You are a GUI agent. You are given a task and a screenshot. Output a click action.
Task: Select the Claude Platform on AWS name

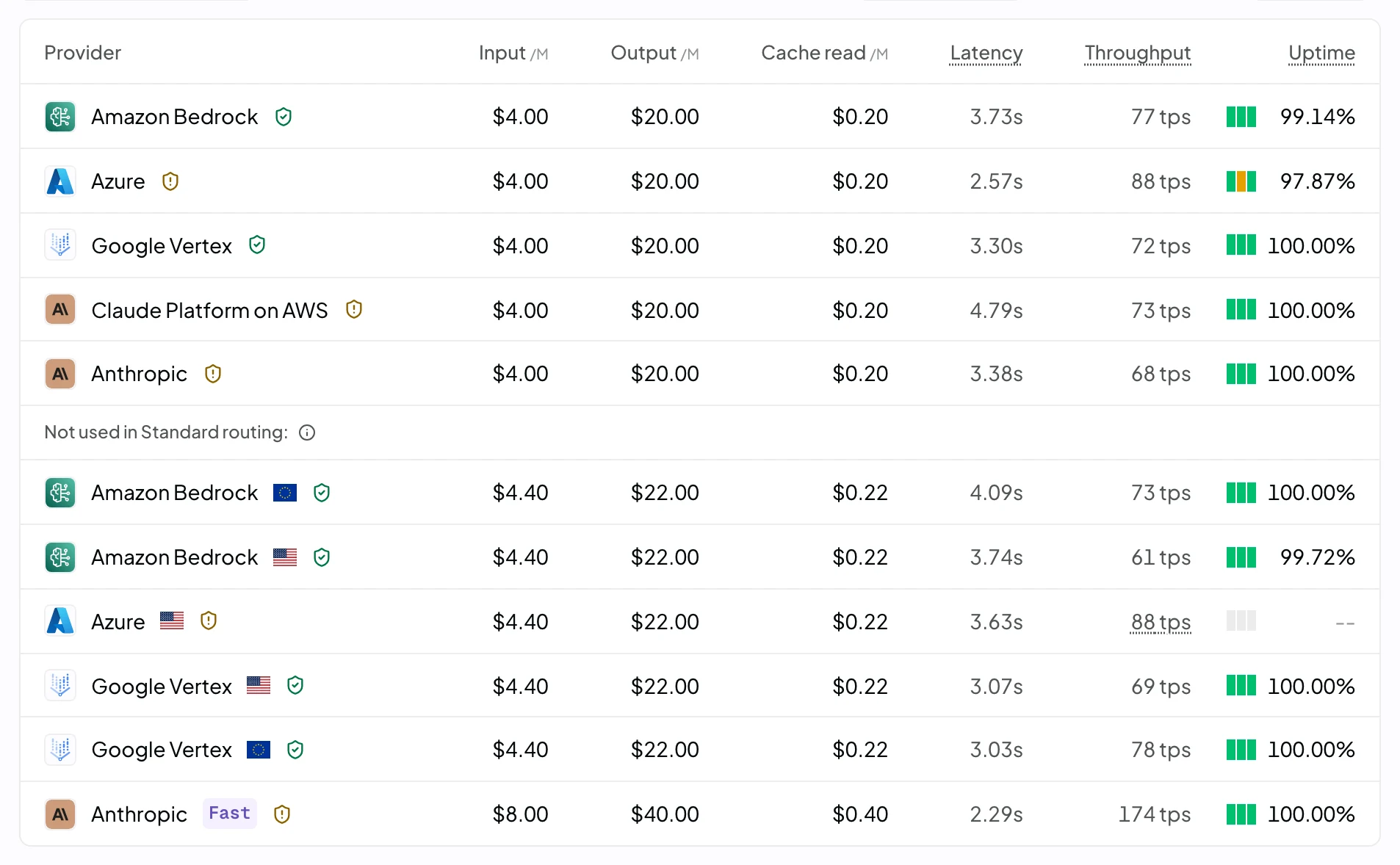pyautogui.click(x=209, y=311)
